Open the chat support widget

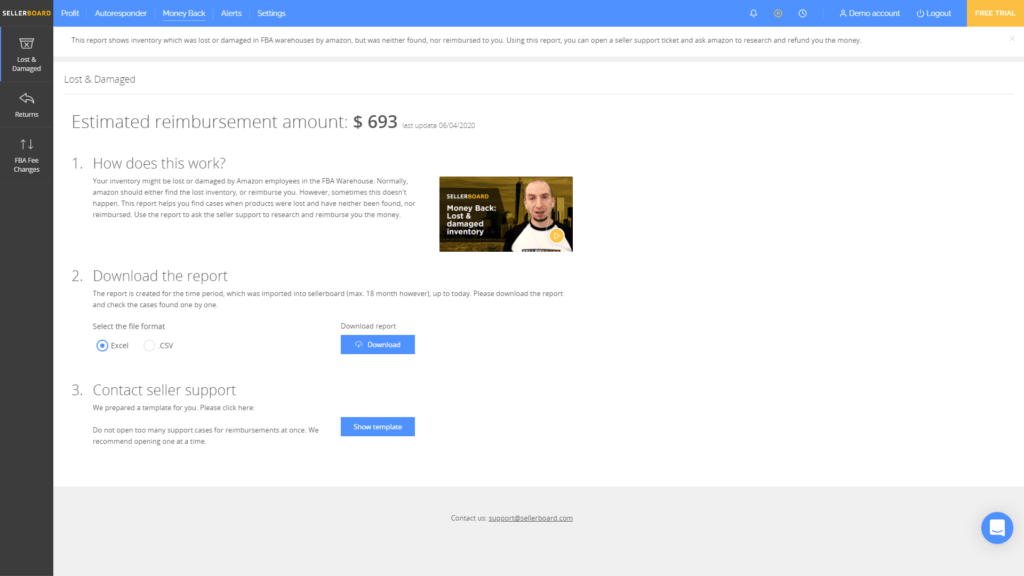997,527
